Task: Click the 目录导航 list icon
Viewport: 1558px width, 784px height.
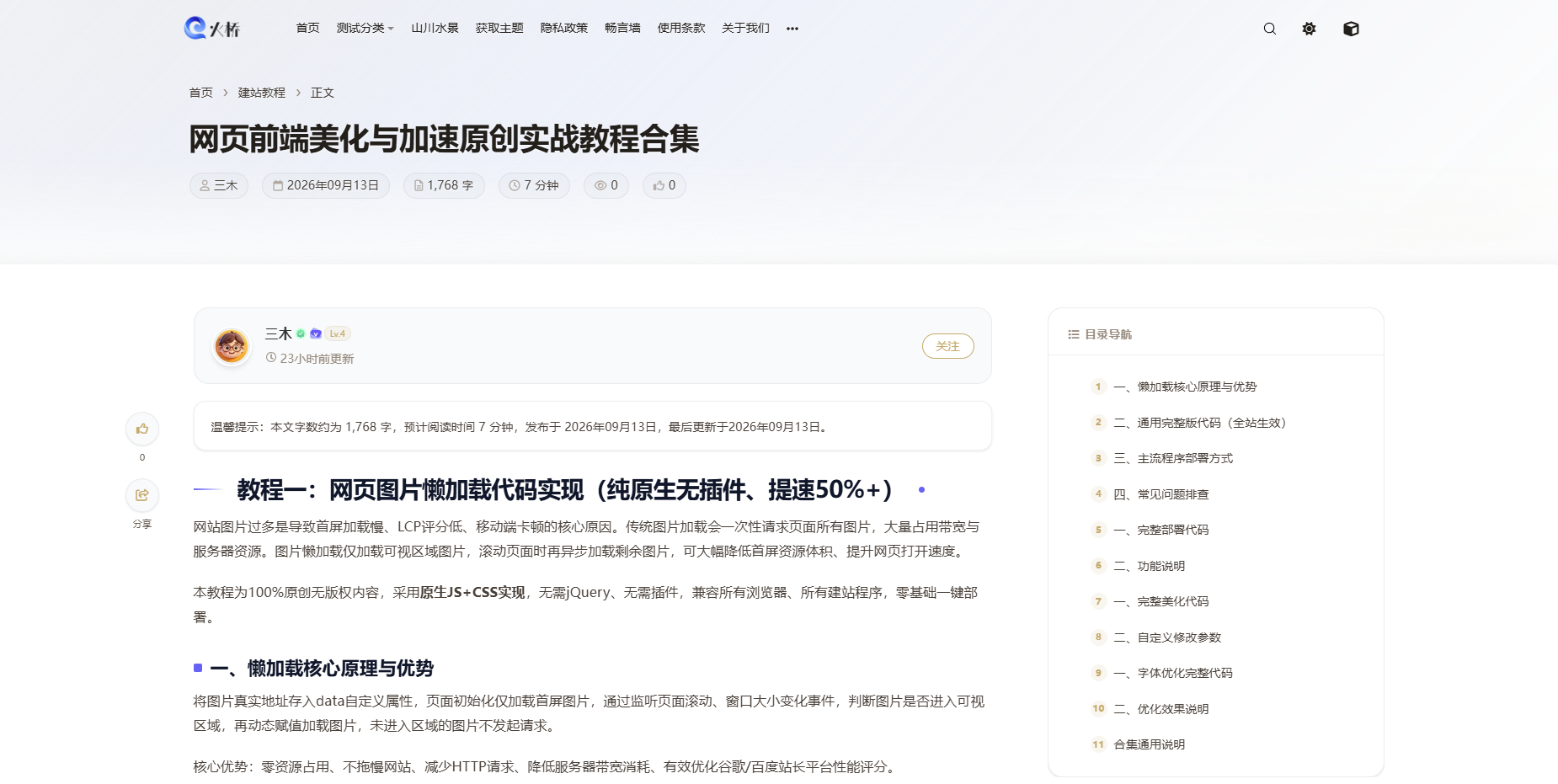Action: tap(1074, 334)
